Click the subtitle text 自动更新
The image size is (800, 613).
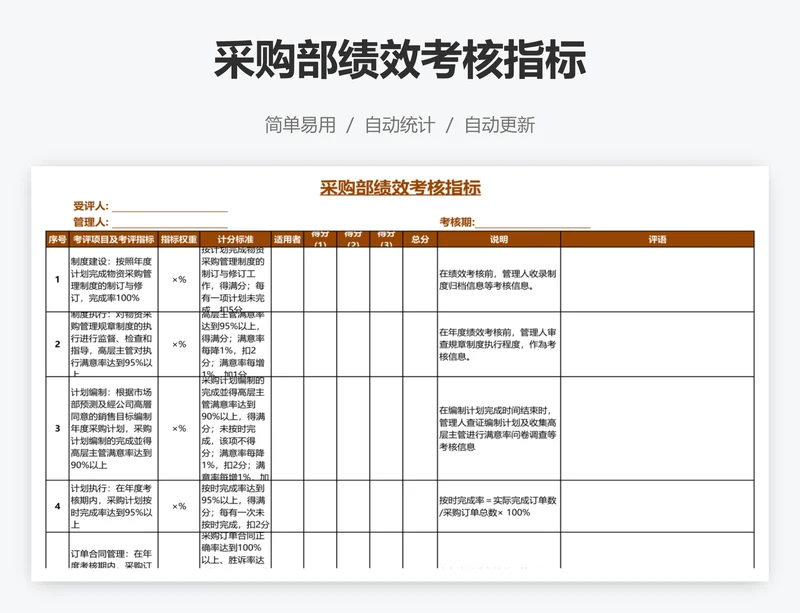coord(499,125)
